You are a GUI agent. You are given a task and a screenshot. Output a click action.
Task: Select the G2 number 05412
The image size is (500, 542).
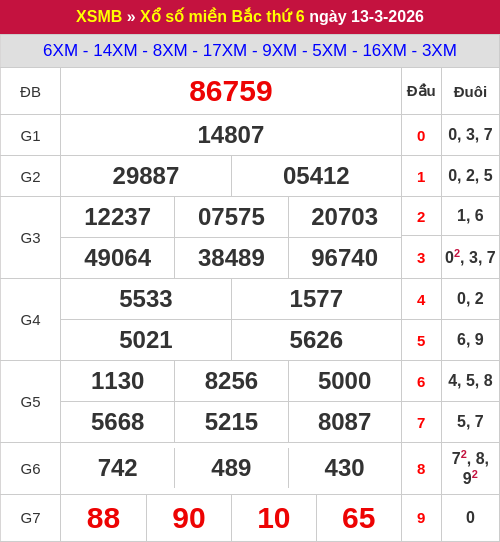(x=316, y=176)
